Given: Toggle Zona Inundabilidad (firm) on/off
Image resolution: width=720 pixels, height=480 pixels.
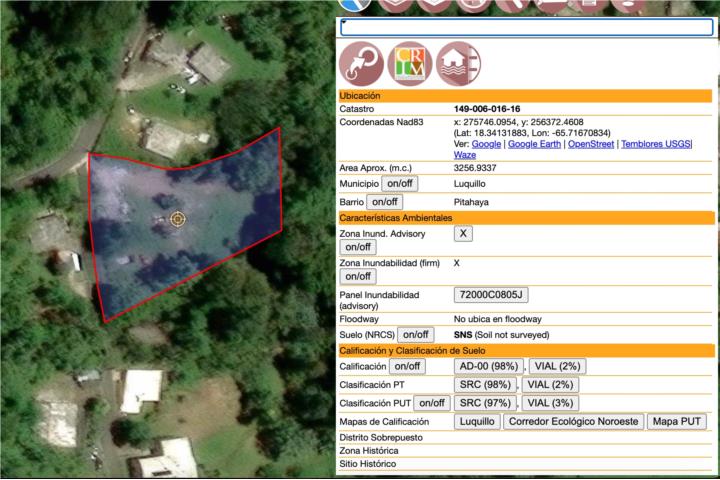Looking at the screenshot, I should [358, 277].
